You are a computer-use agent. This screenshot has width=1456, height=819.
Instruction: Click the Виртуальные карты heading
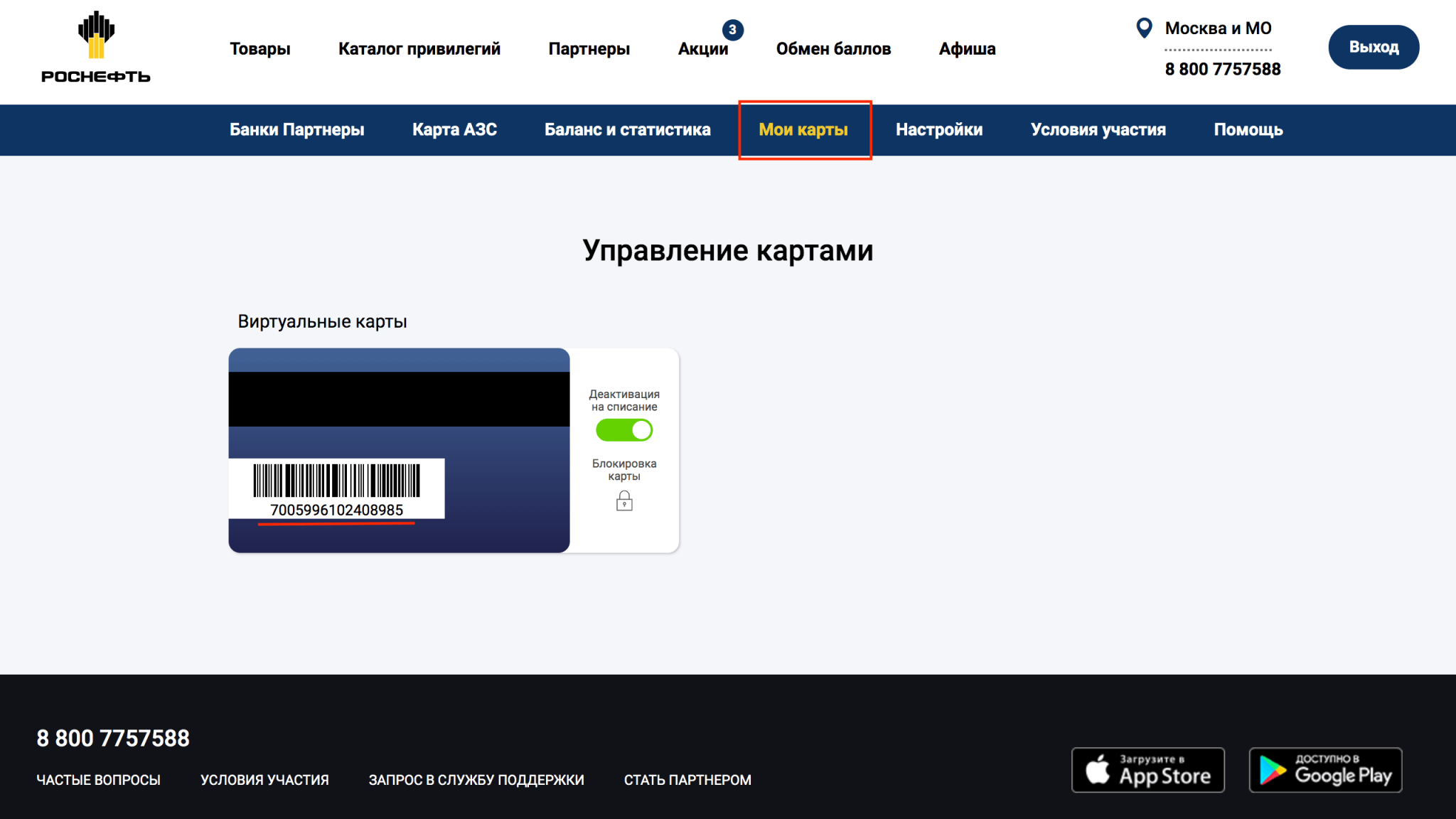pyautogui.click(x=322, y=321)
